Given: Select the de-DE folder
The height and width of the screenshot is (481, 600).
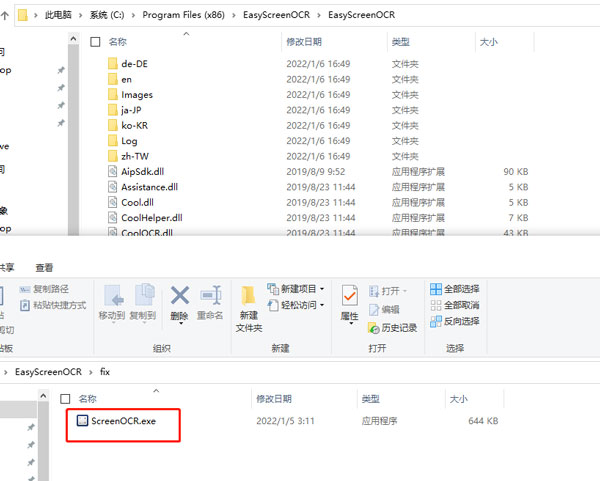Looking at the screenshot, I should coord(134,64).
